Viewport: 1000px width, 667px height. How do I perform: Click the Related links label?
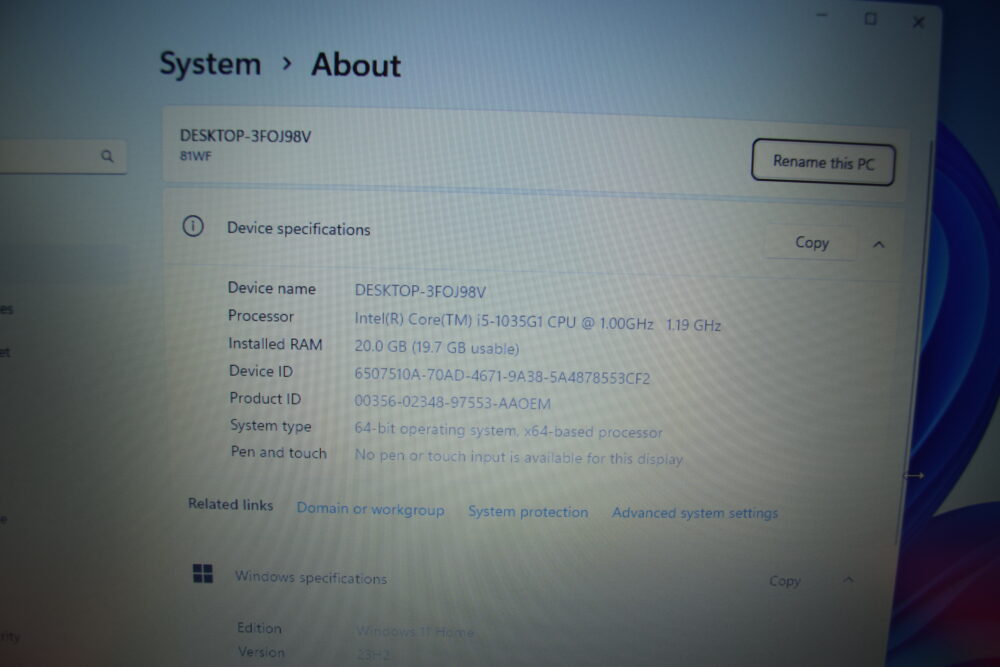[x=230, y=504]
